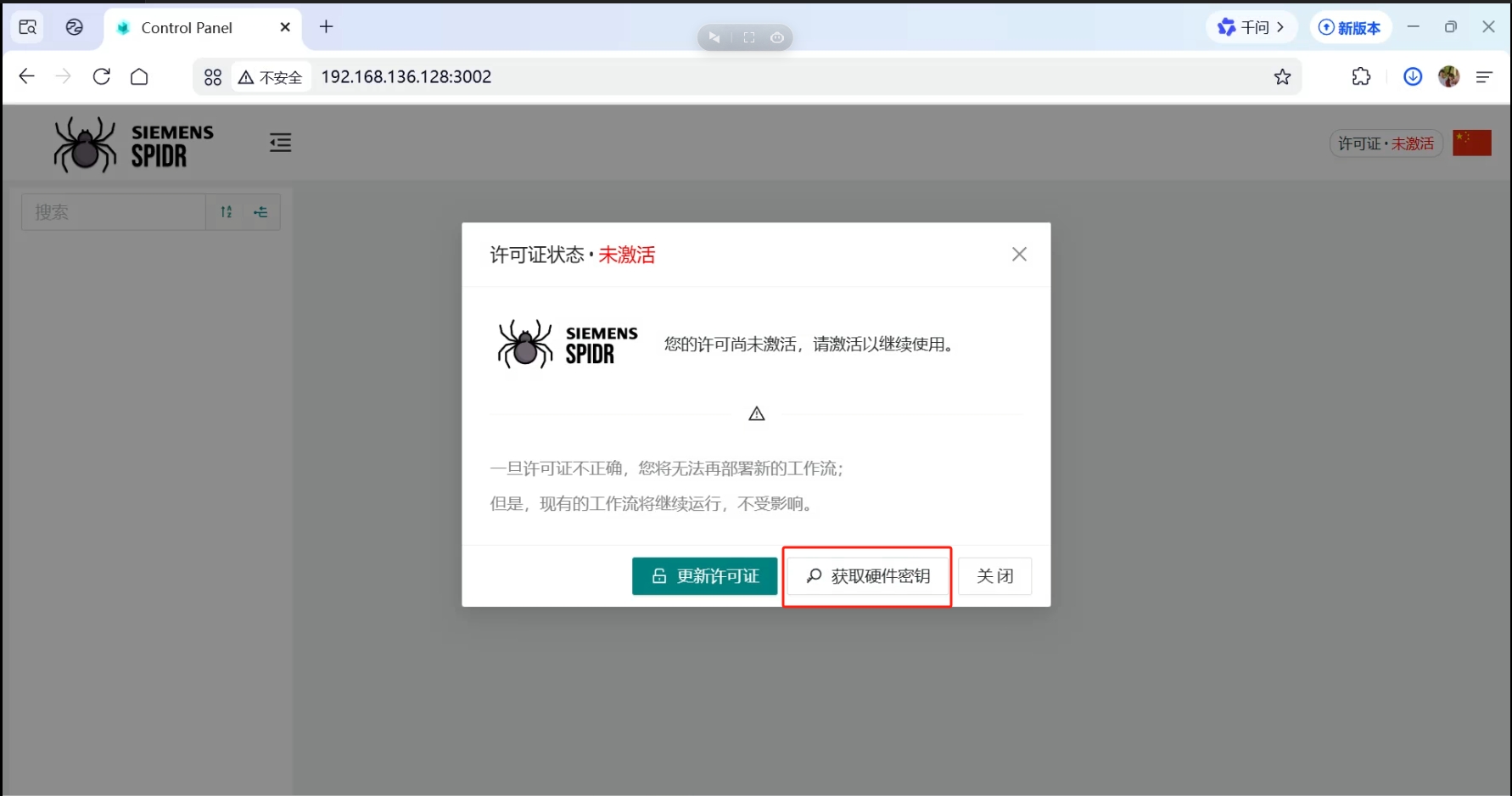Image resolution: width=1512 pixels, height=796 pixels.
Task: Open a new browser tab with plus
Action: tap(326, 27)
